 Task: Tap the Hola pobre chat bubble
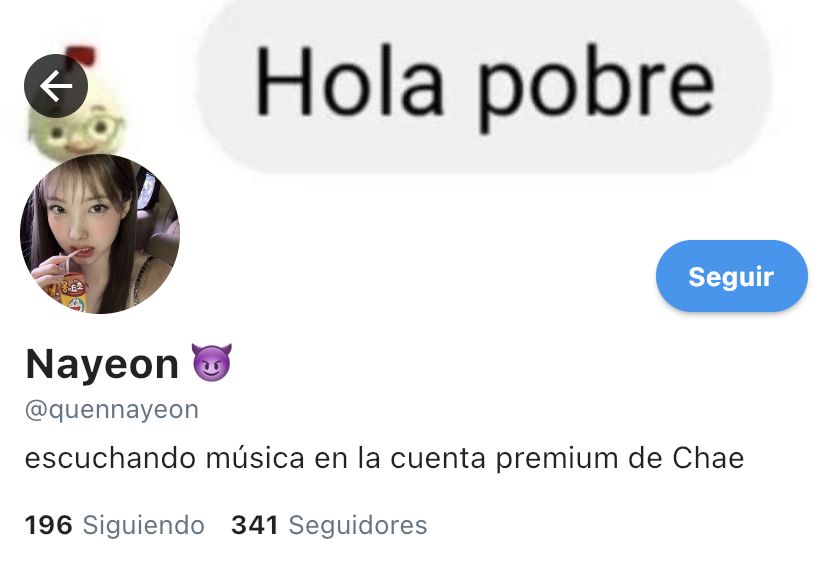click(x=484, y=84)
